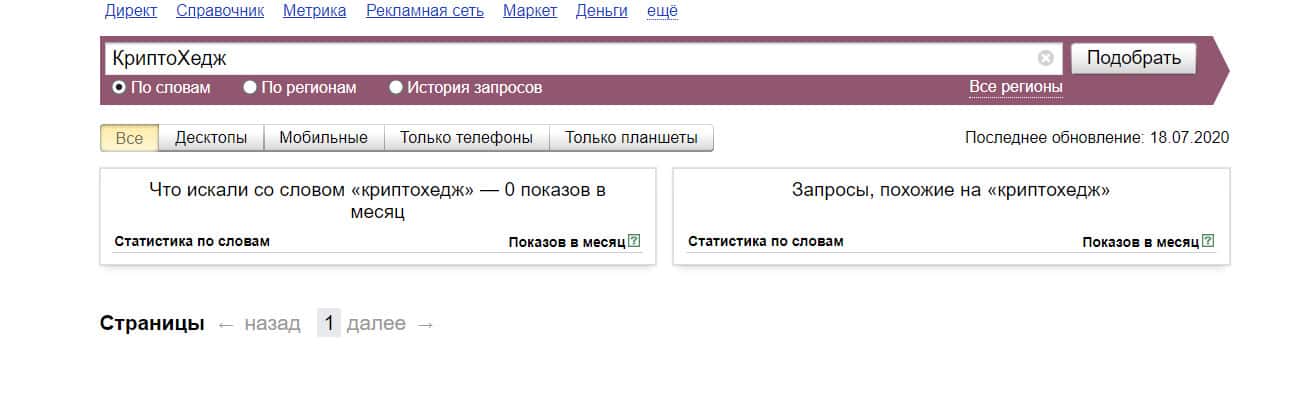Image resolution: width=1301 pixels, height=404 pixels.
Task: Open help icon next to left 'Показов в месяц'
Action: tap(634, 241)
